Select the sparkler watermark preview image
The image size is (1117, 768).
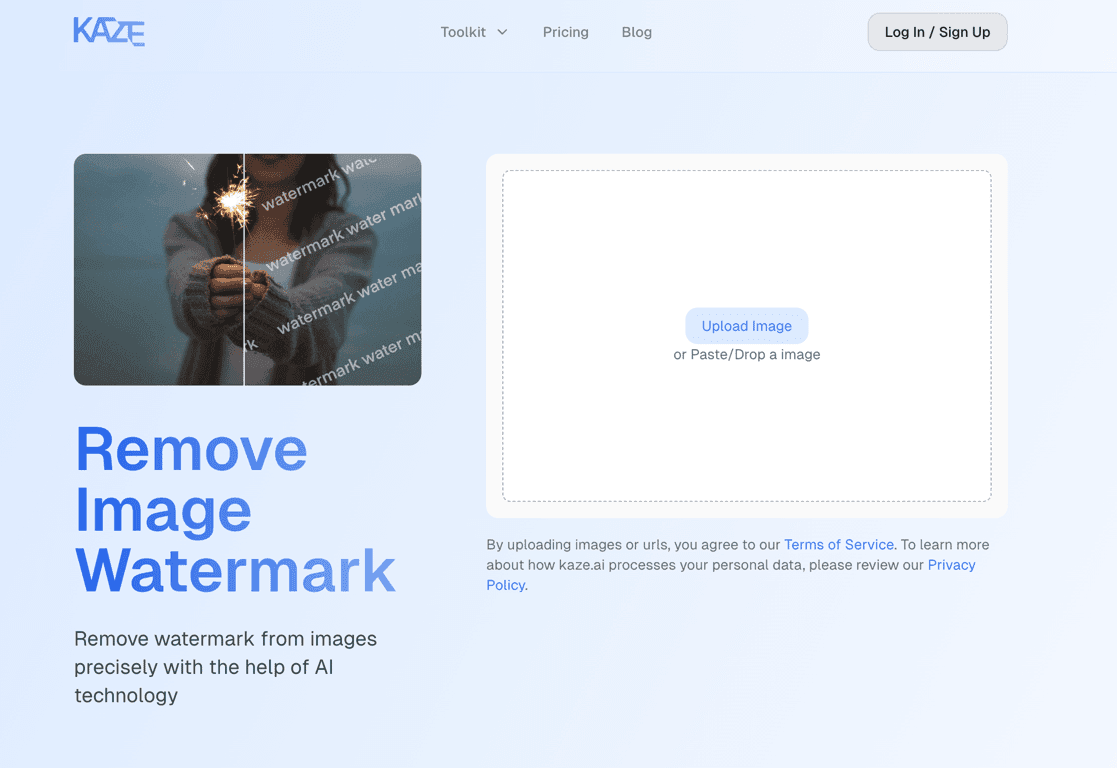[247, 269]
